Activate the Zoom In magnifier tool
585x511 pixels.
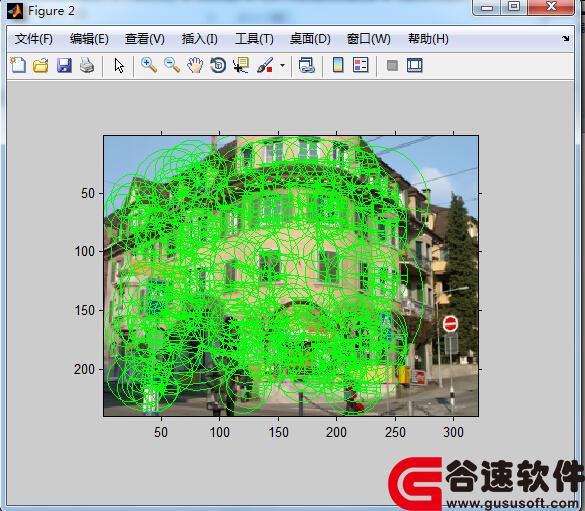coord(148,65)
